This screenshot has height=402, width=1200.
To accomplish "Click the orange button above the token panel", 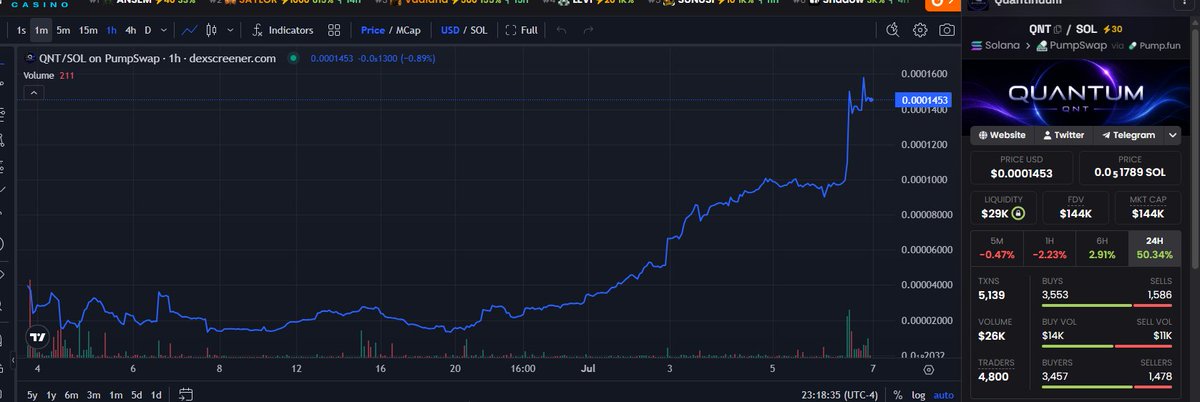I will (x=942, y=4).
